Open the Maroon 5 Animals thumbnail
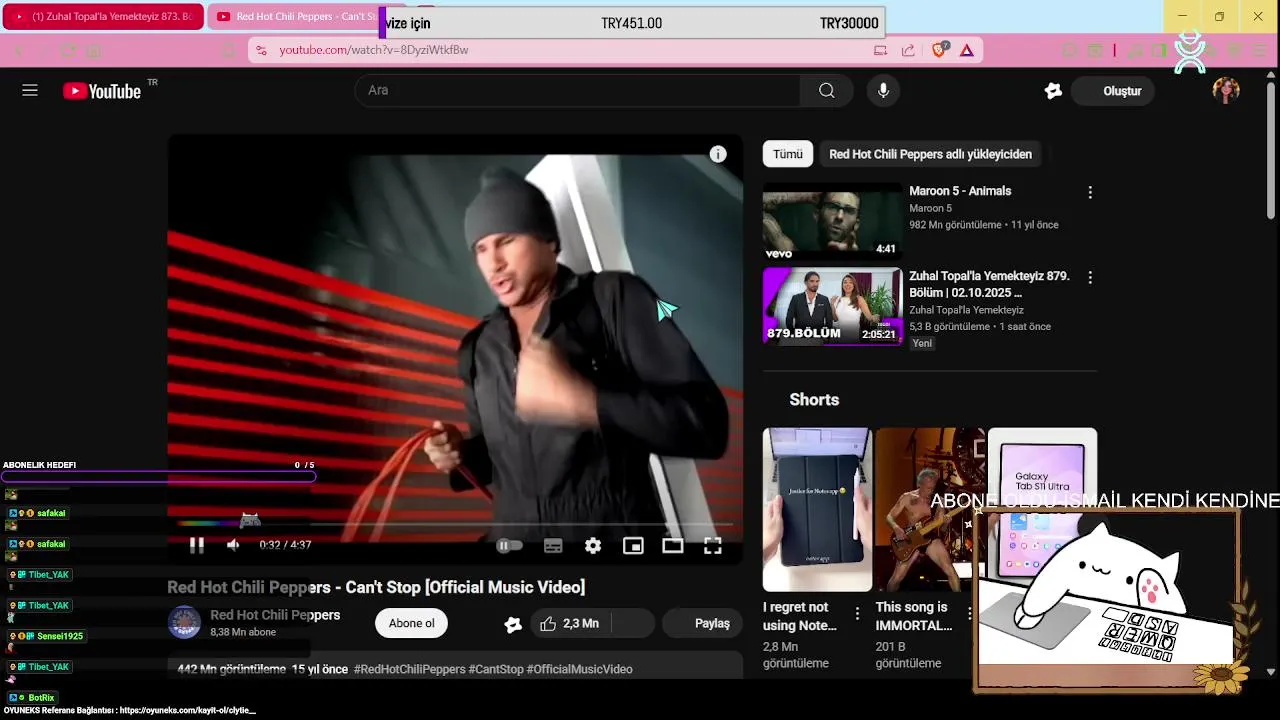The height and width of the screenshot is (720, 1280). coord(832,221)
